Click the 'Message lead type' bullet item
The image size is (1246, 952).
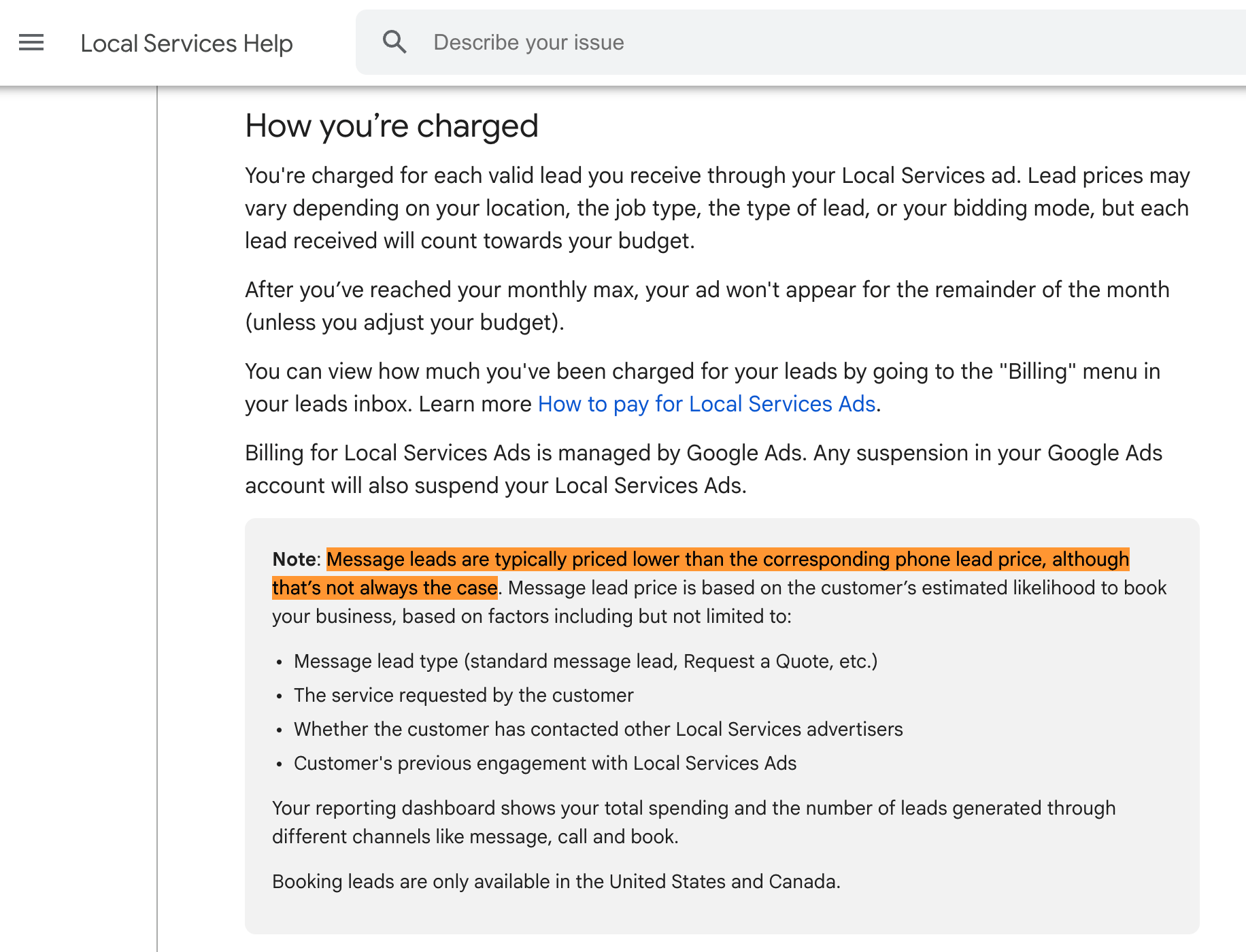coord(586,661)
